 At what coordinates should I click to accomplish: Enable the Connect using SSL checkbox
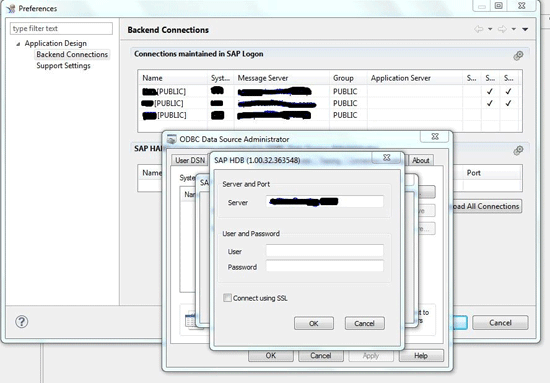point(227,298)
